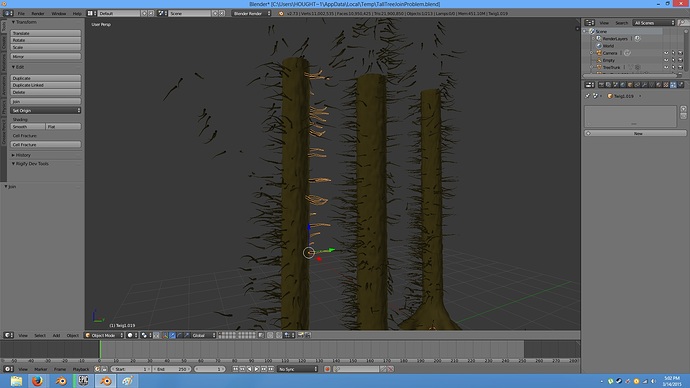690x388 pixels.
Task: Click the 3D manipulator toggle icon
Action: coord(165,335)
